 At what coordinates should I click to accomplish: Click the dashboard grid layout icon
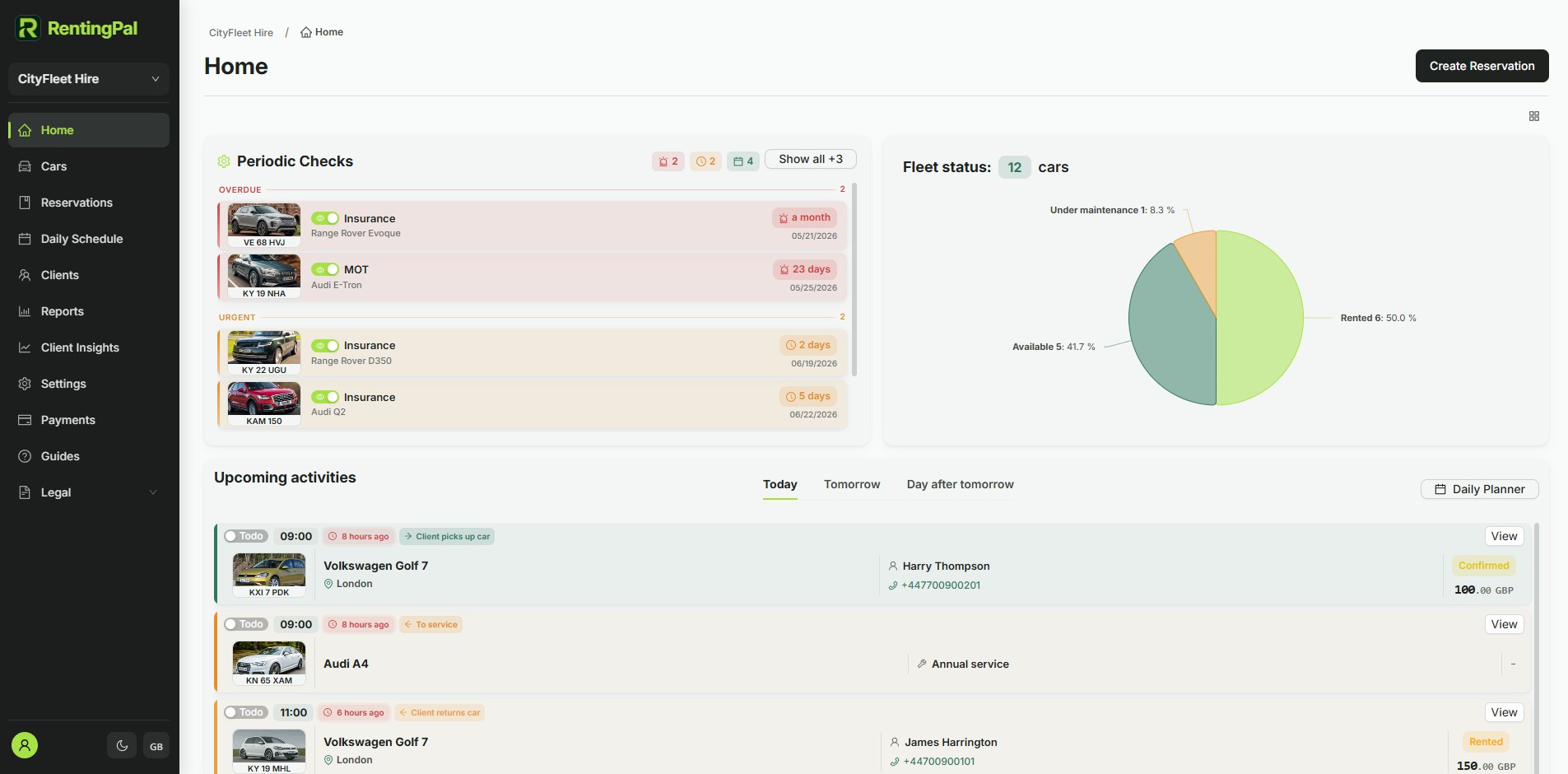(x=1534, y=116)
